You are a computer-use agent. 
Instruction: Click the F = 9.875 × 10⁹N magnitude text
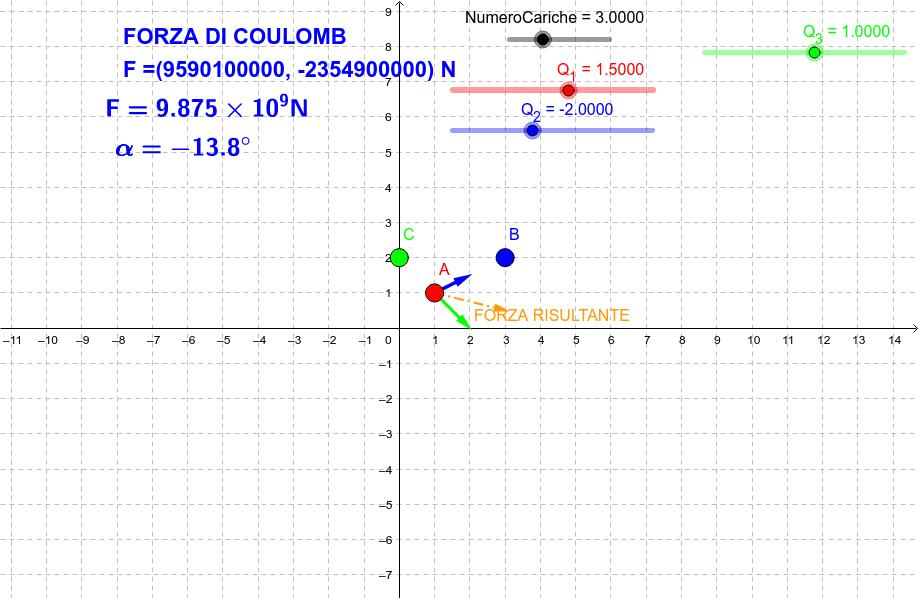coord(207,107)
